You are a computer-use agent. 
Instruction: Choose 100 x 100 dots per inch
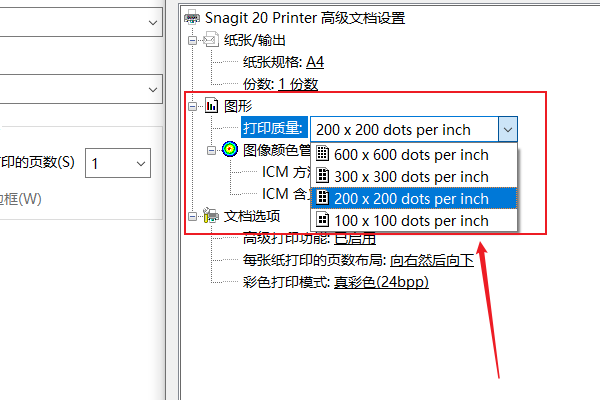414,220
